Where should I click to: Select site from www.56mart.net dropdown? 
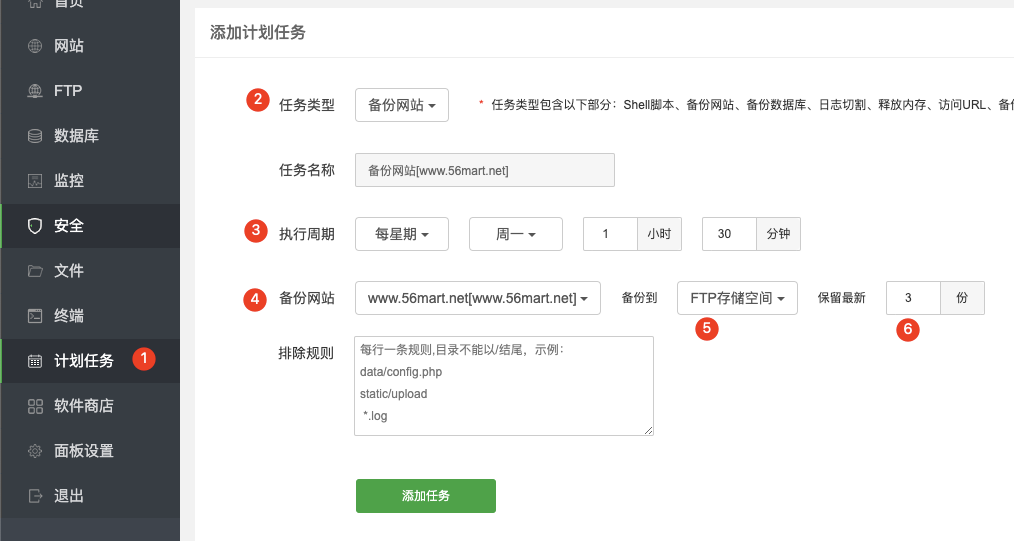click(x=477, y=298)
